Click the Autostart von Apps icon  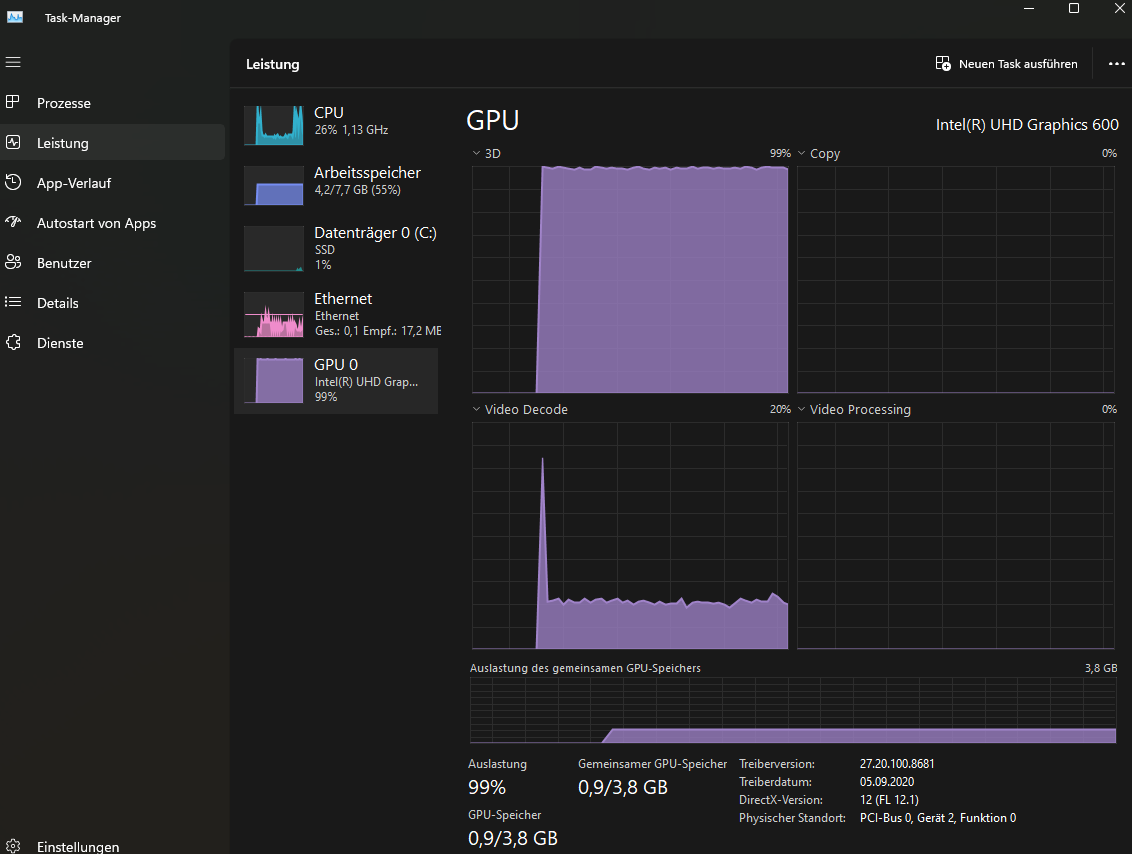click(13, 223)
